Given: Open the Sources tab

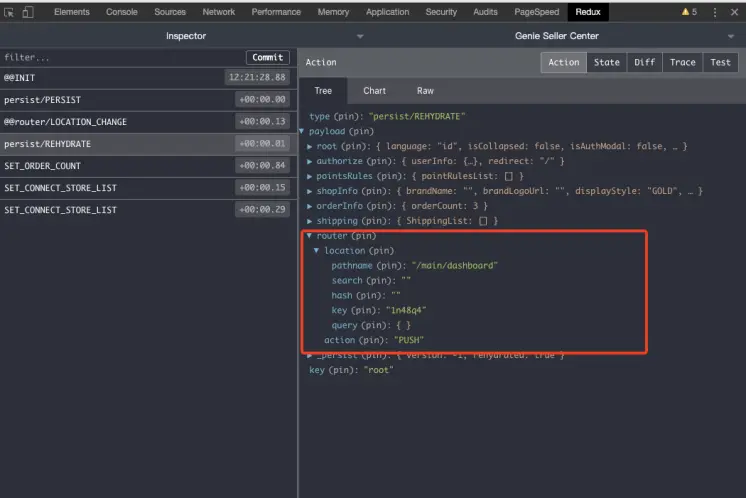Looking at the screenshot, I should pos(170,12).
